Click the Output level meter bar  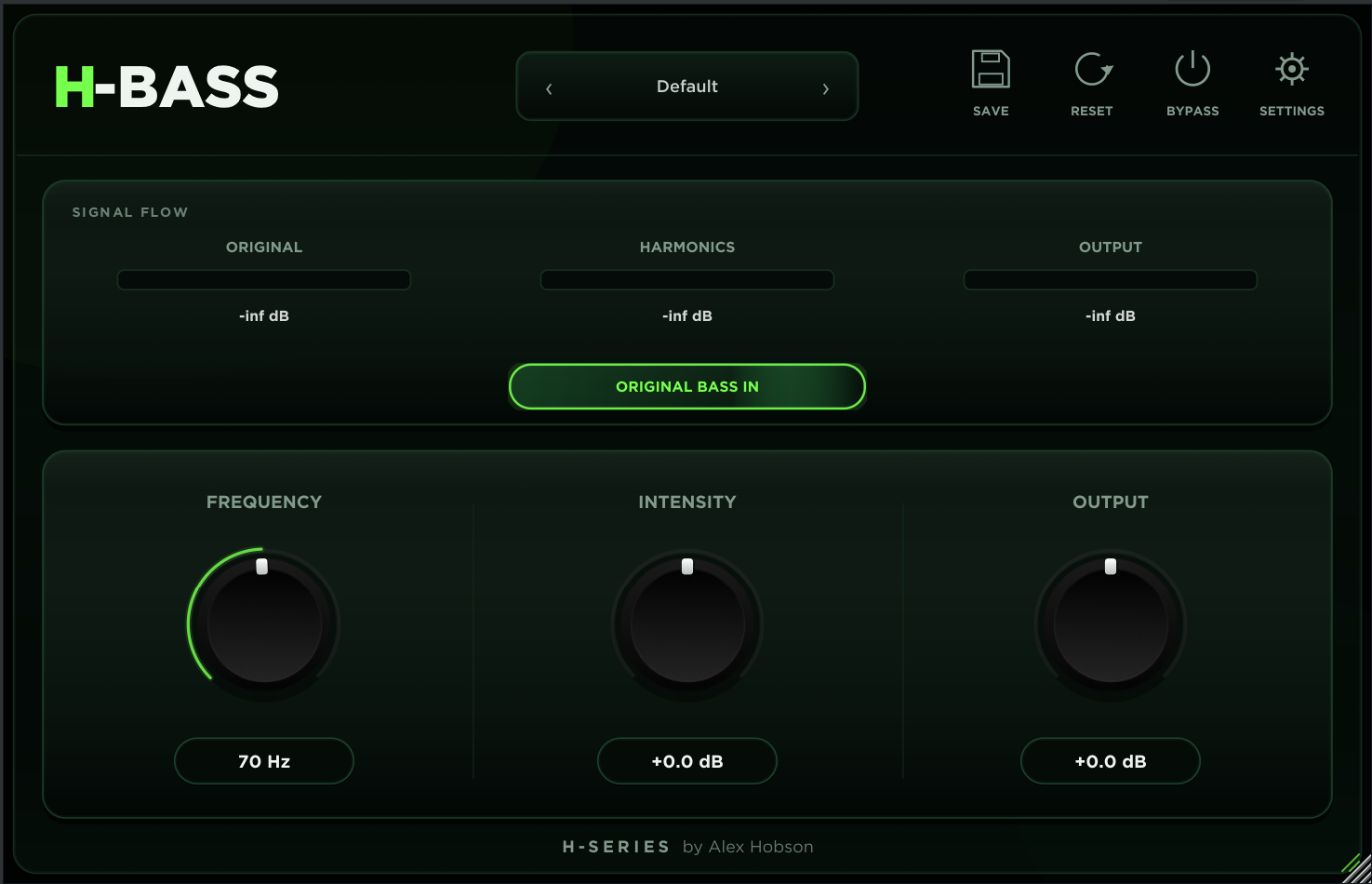click(x=1111, y=280)
